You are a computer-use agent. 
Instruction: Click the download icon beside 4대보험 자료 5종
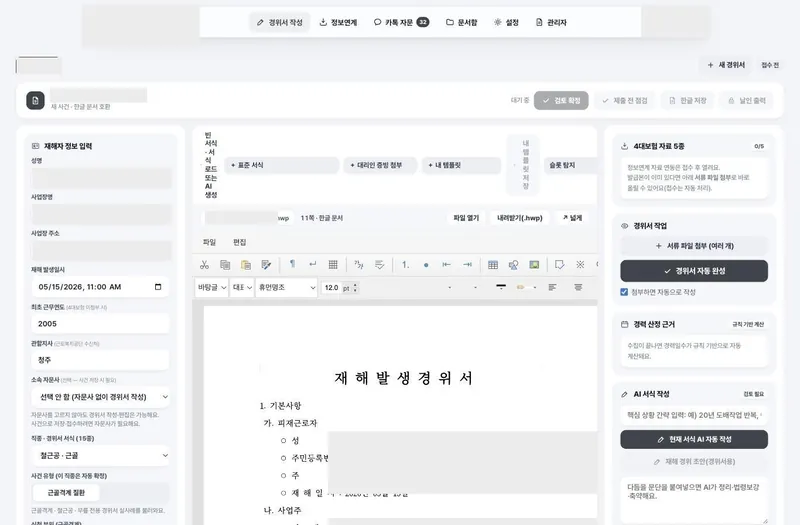pos(624,146)
